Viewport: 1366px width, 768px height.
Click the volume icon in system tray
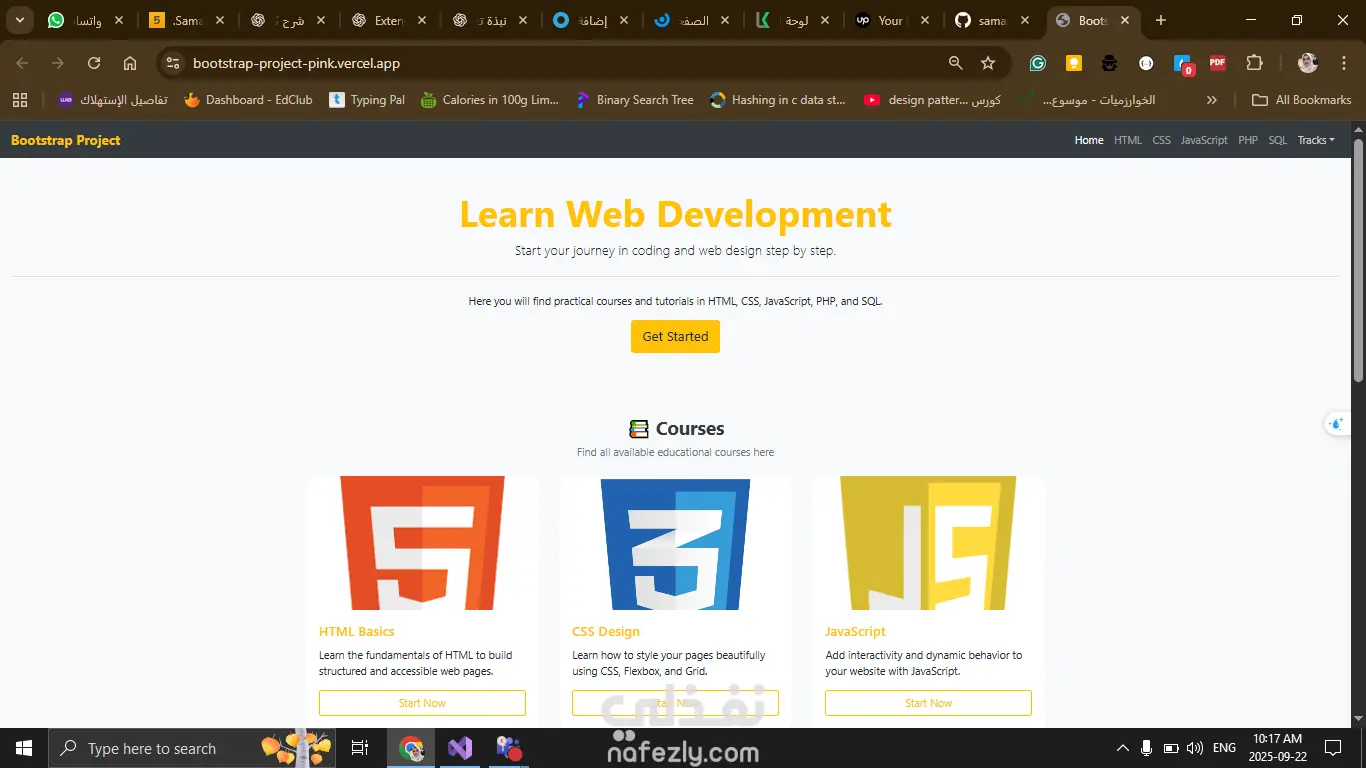coord(1195,748)
